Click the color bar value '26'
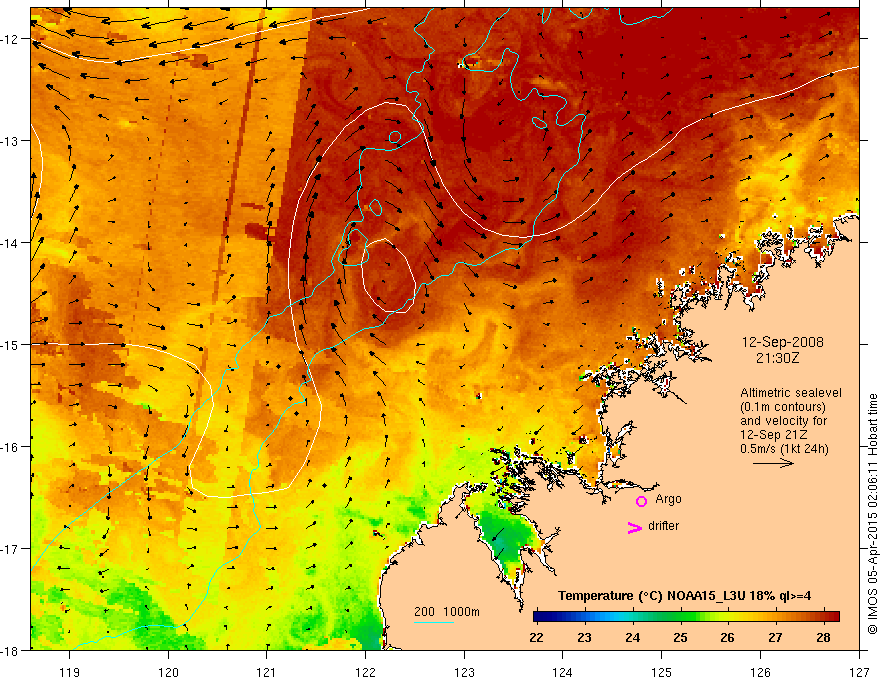This screenshot has height=680, width=880. [x=727, y=638]
